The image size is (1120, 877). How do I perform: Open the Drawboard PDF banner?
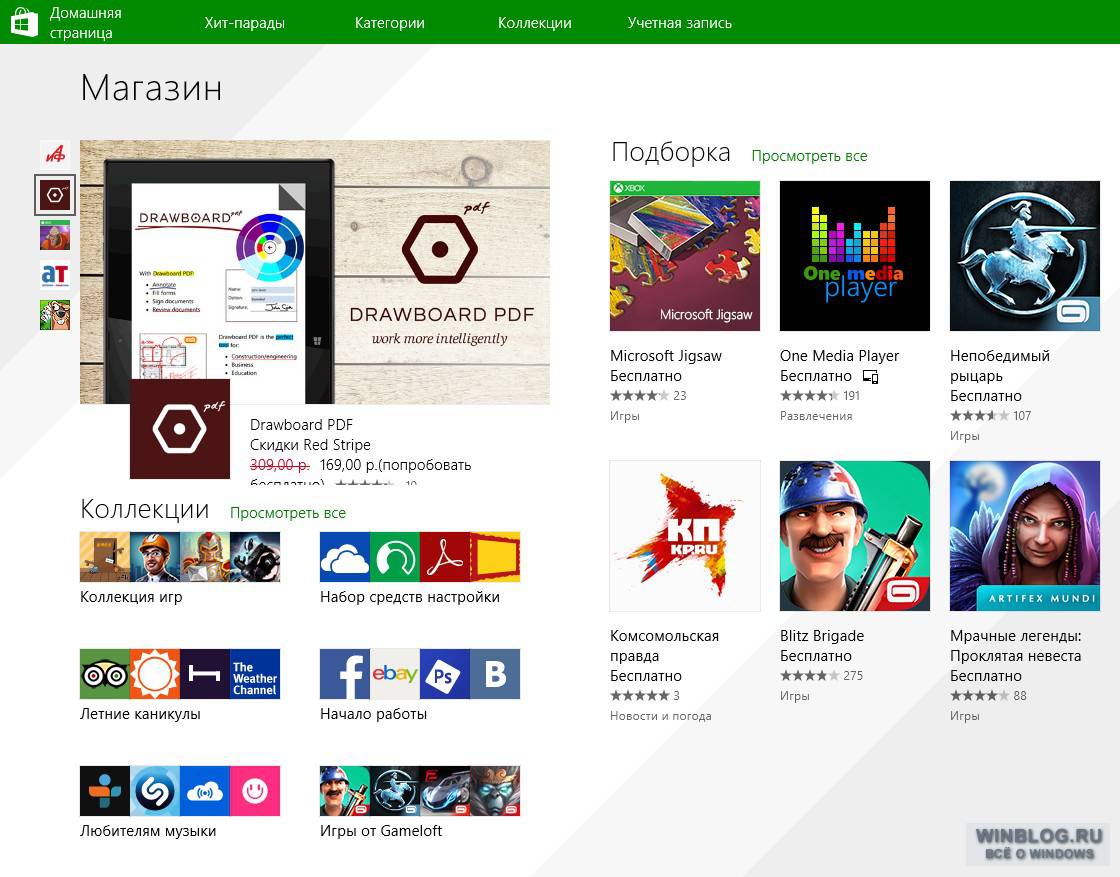click(315, 272)
